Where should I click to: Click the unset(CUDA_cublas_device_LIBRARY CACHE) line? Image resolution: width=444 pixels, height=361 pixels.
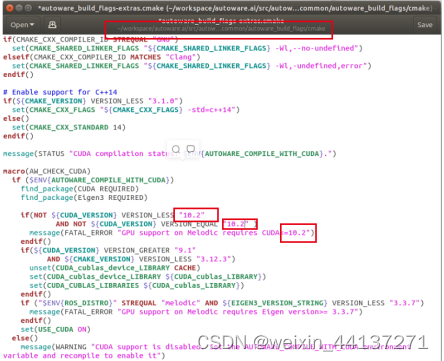(115, 268)
